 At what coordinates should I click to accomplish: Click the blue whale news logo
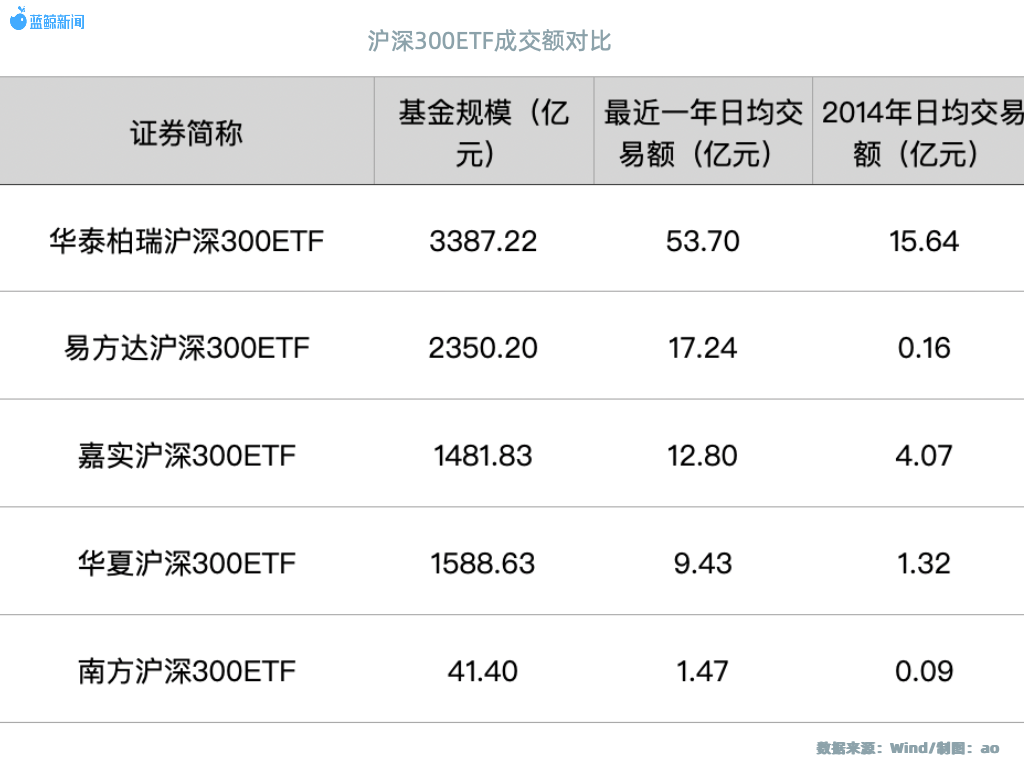coord(47,19)
